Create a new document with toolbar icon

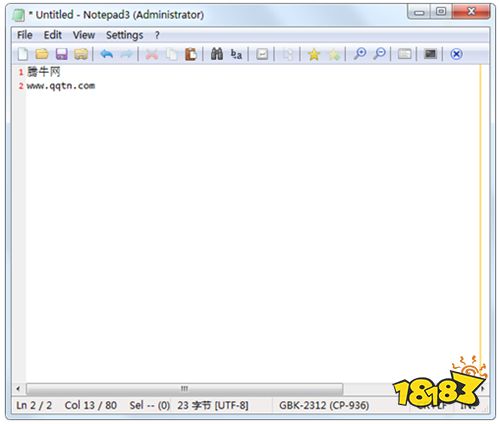click(x=23, y=54)
